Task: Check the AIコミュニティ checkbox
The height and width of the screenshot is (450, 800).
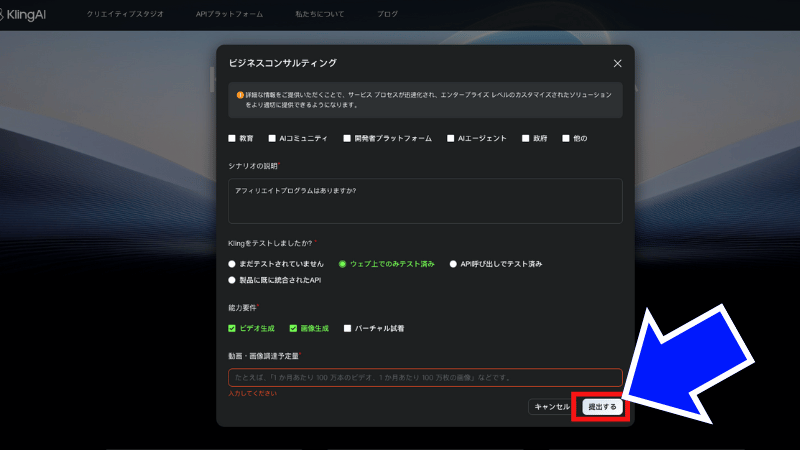Action: [272, 138]
